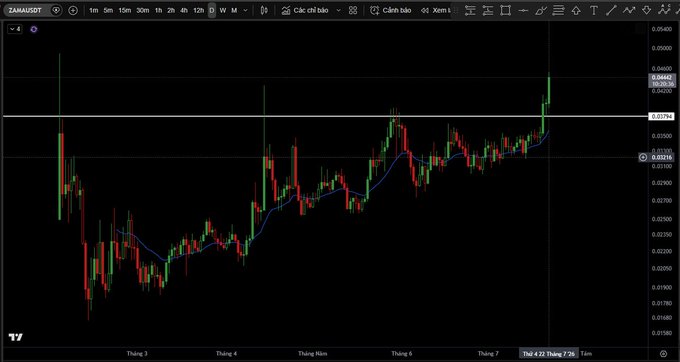Click the Tháng 6 time axis label

402,354
